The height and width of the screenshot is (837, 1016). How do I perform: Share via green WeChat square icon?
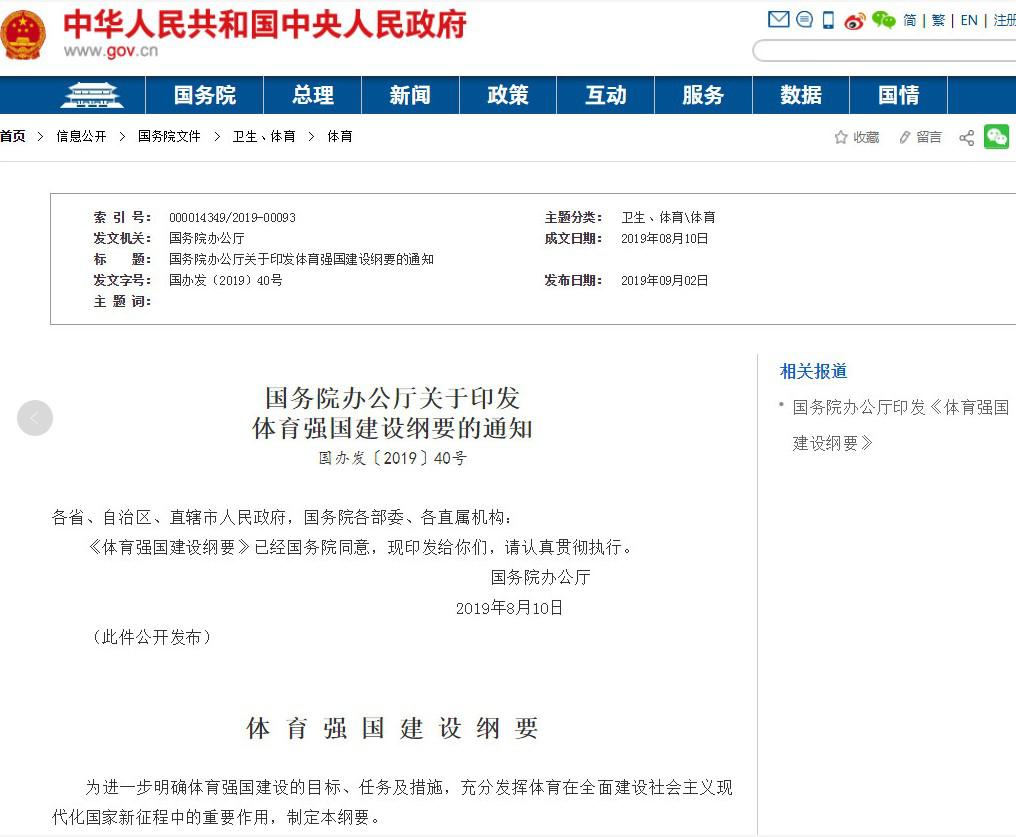(997, 136)
